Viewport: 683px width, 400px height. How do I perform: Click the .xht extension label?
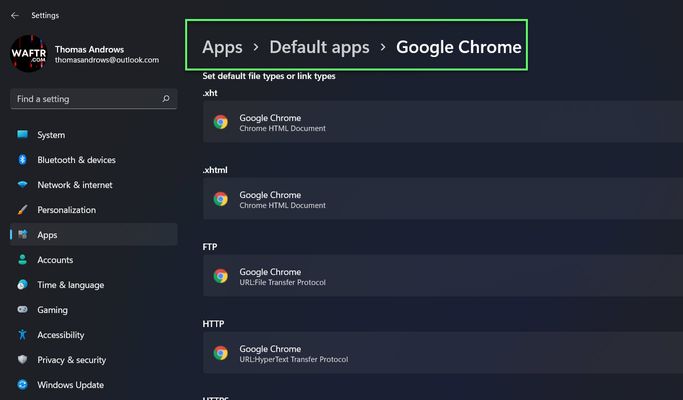(210, 93)
